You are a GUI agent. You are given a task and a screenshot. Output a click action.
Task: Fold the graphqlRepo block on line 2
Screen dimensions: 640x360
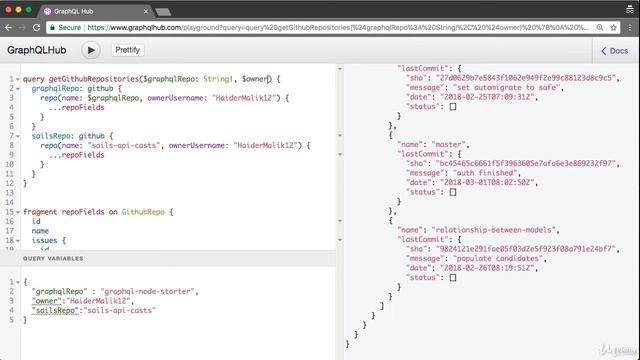[18, 89]
